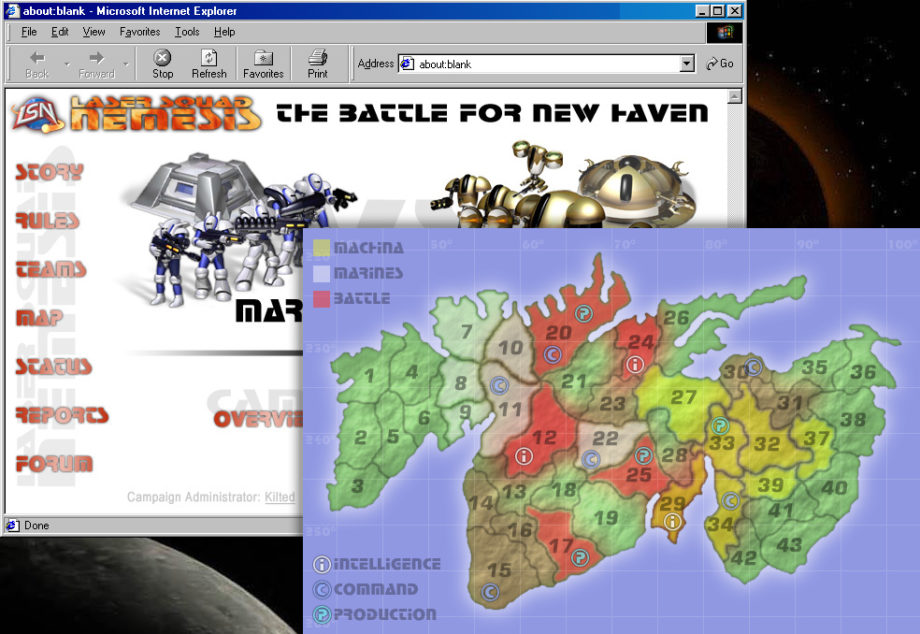Click the Marines color swatch in the legend

pos(322,273)
